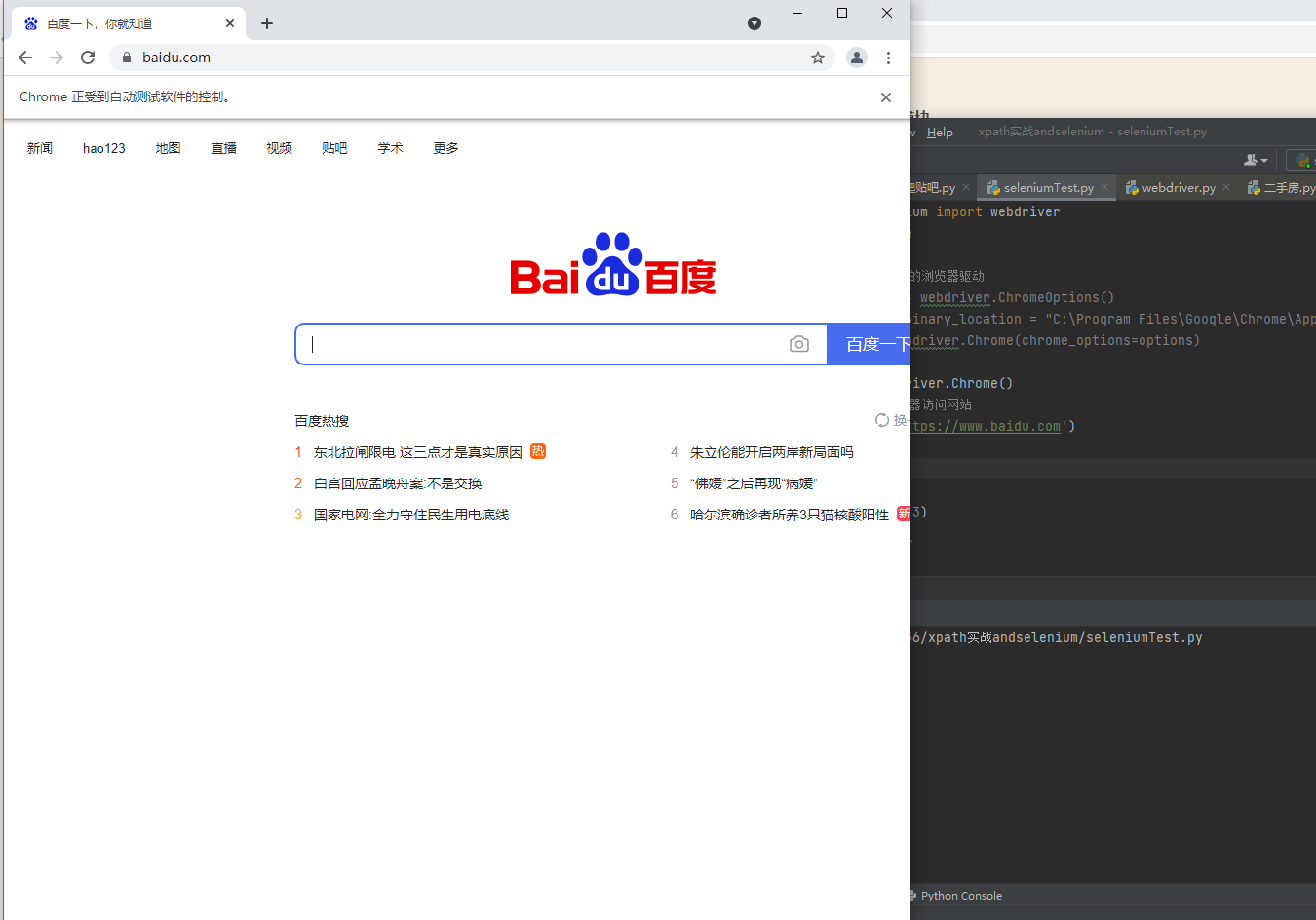1316x920 pixels.
Task: Expand the PyCharm user account dropdown
Action: pos(1257,160)
